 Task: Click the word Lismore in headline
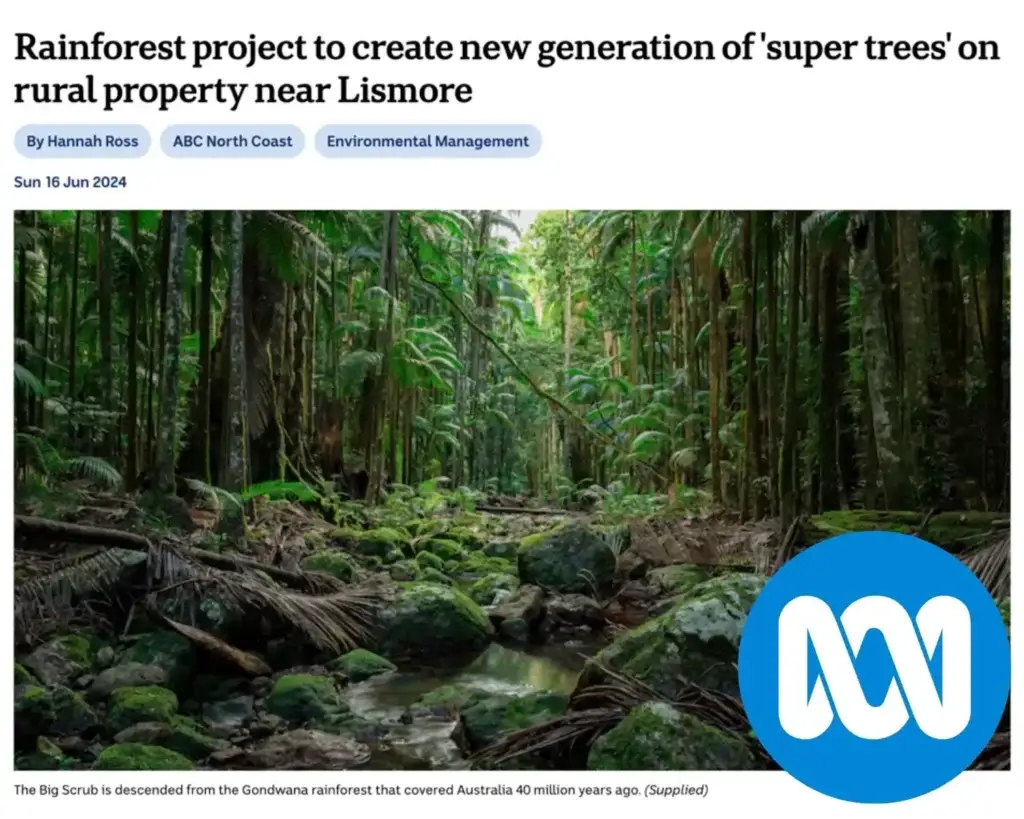tap(404, 90)
